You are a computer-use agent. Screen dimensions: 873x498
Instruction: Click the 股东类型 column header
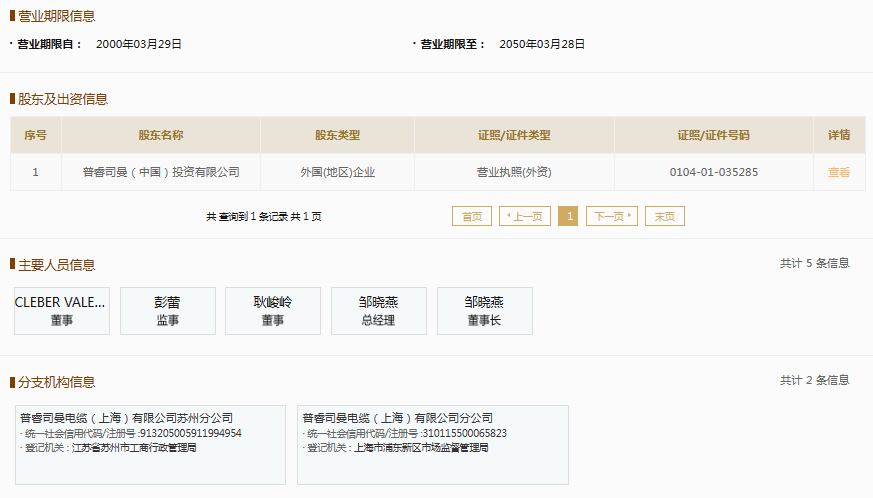point(337,135)
